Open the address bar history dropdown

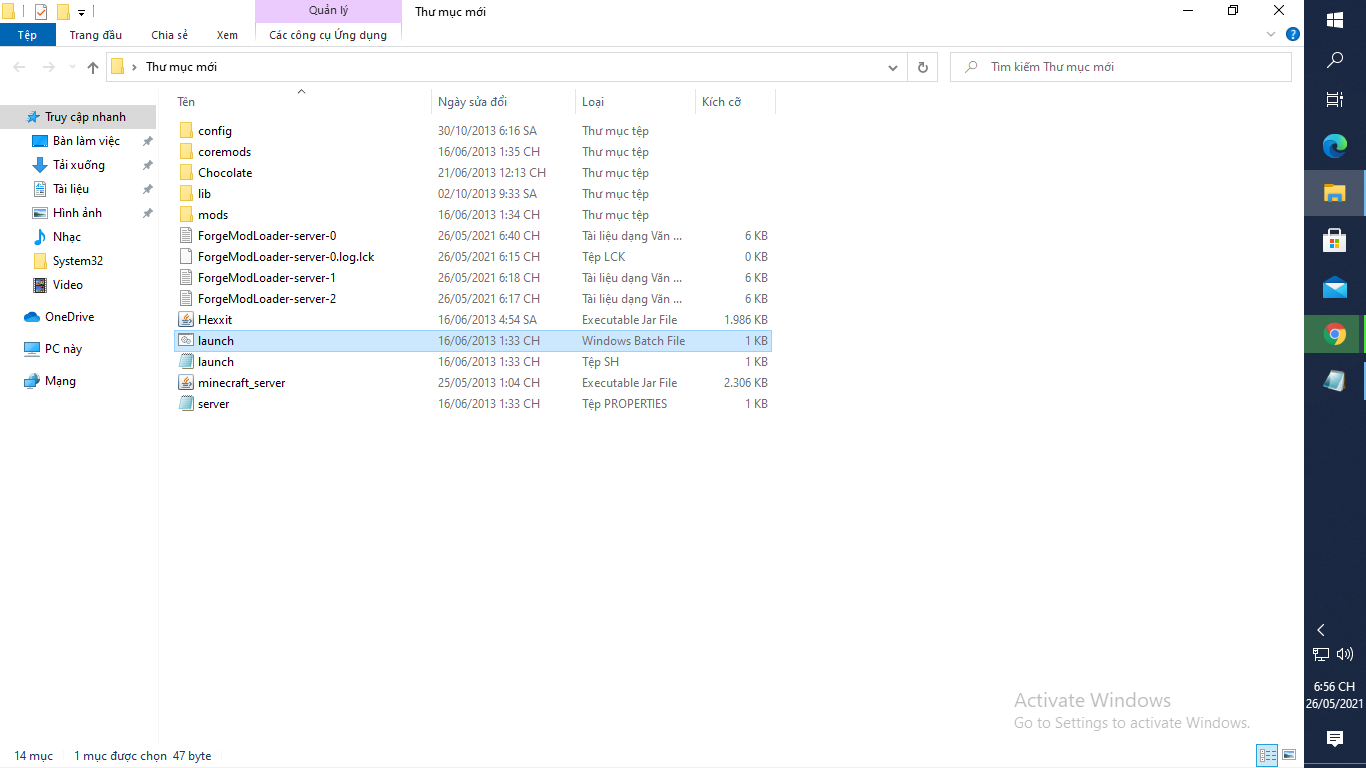[893, 67]
